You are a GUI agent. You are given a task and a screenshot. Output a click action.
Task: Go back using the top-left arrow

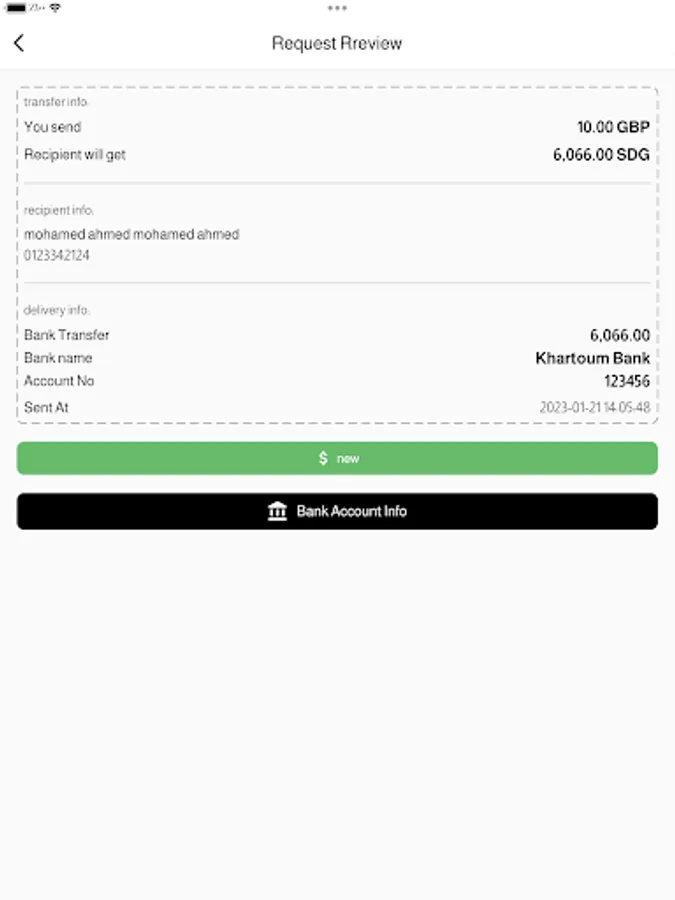click(19, 43)
